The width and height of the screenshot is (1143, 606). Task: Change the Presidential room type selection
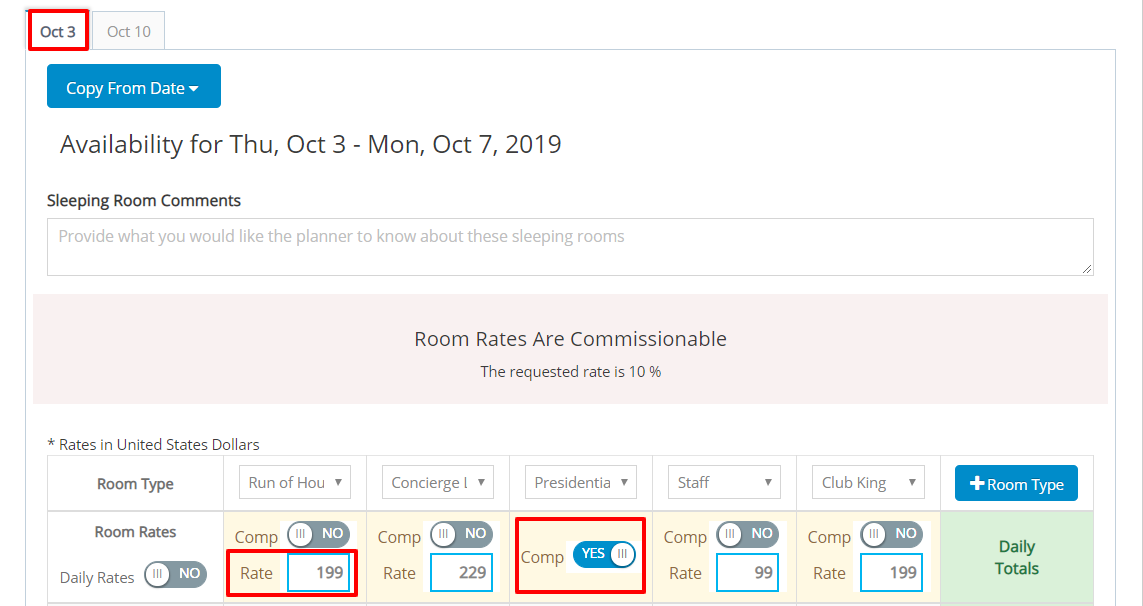point(580,481)
